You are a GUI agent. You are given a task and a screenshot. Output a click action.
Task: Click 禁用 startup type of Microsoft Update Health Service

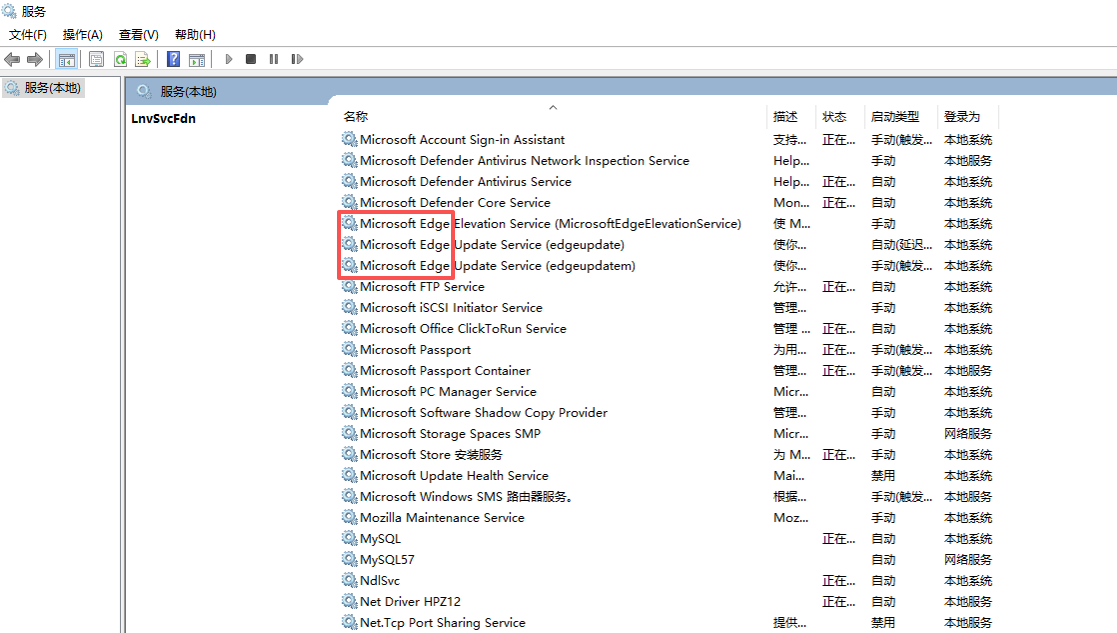click(x=883, y=476)
